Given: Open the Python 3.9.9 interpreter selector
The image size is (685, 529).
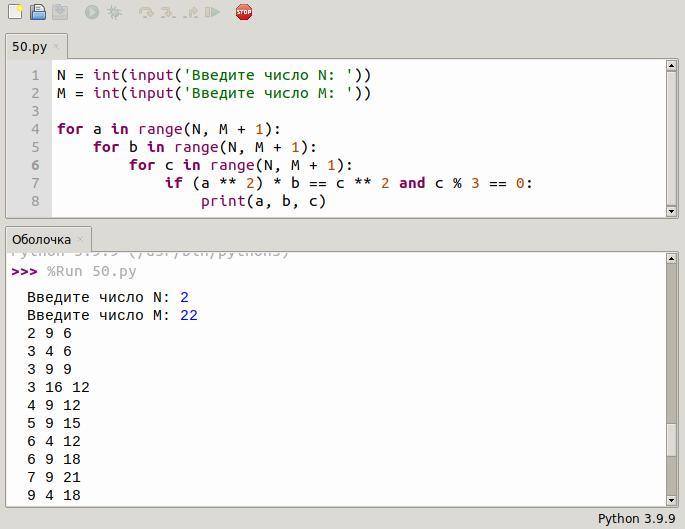Looking at the screenshot, I should [x=637, y=518].
